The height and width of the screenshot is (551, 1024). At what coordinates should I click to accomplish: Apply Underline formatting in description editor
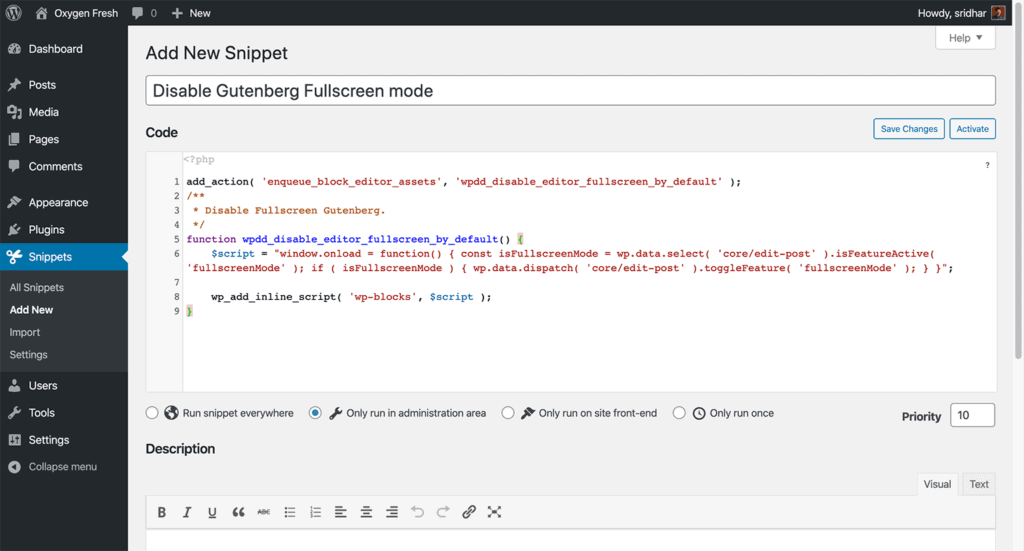coord(212,512)
